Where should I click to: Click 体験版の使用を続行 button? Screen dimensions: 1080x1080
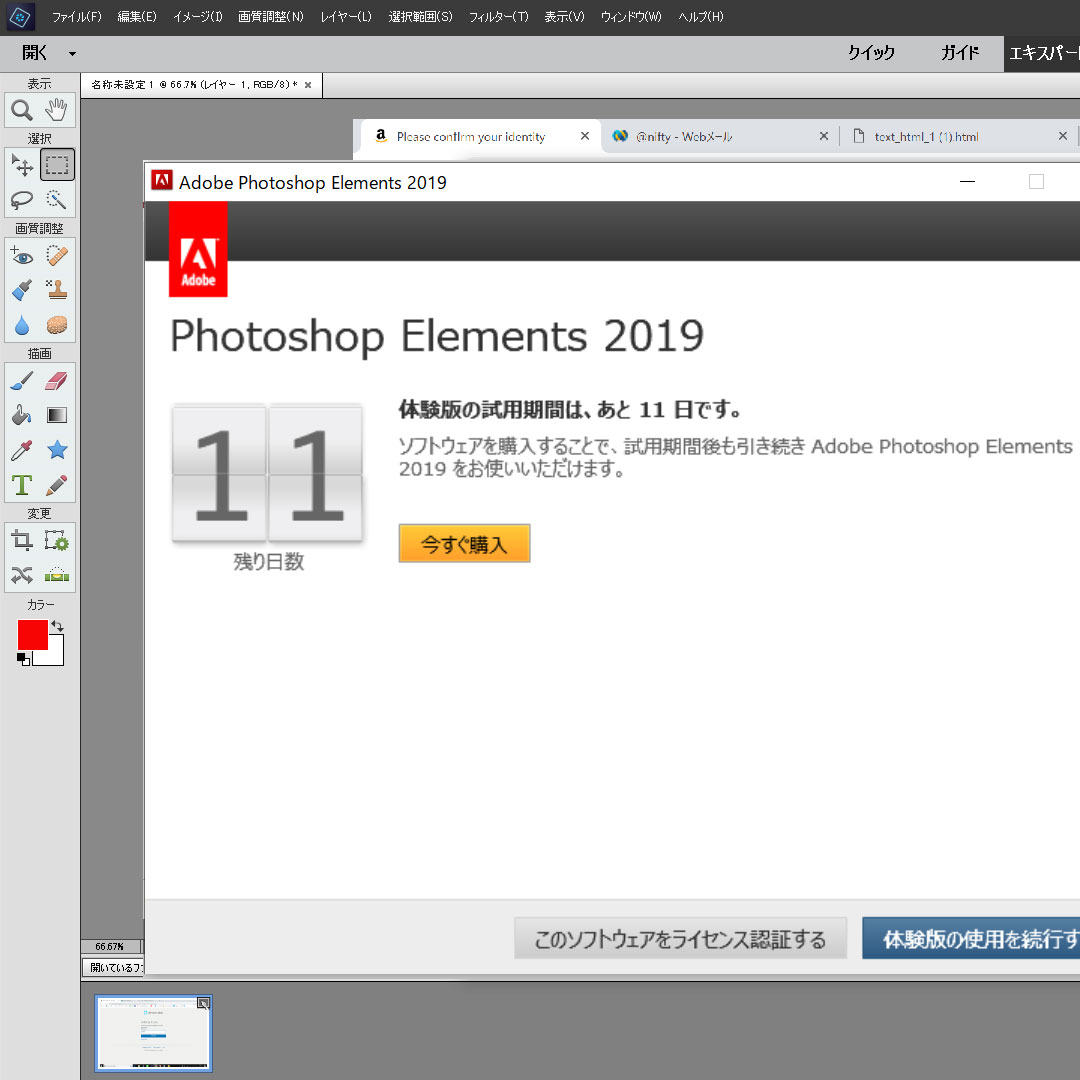tap(971, 938)
